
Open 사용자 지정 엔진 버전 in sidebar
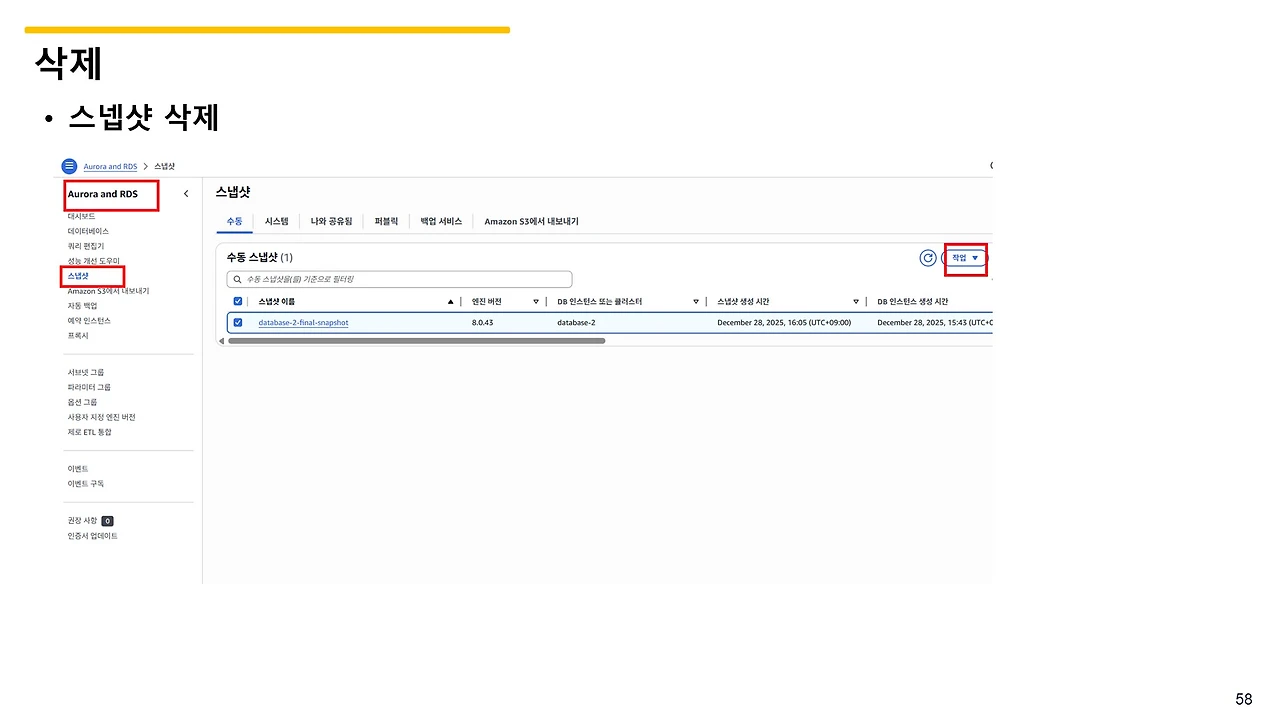pyautogui.click(x=101, y=417)
